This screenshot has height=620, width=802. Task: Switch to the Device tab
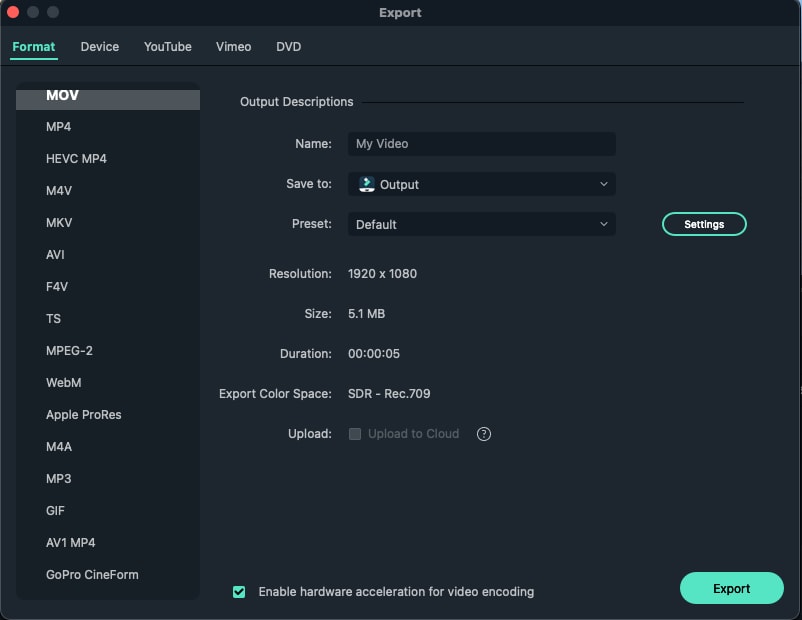pyautogui.click(x=100, y=47)
